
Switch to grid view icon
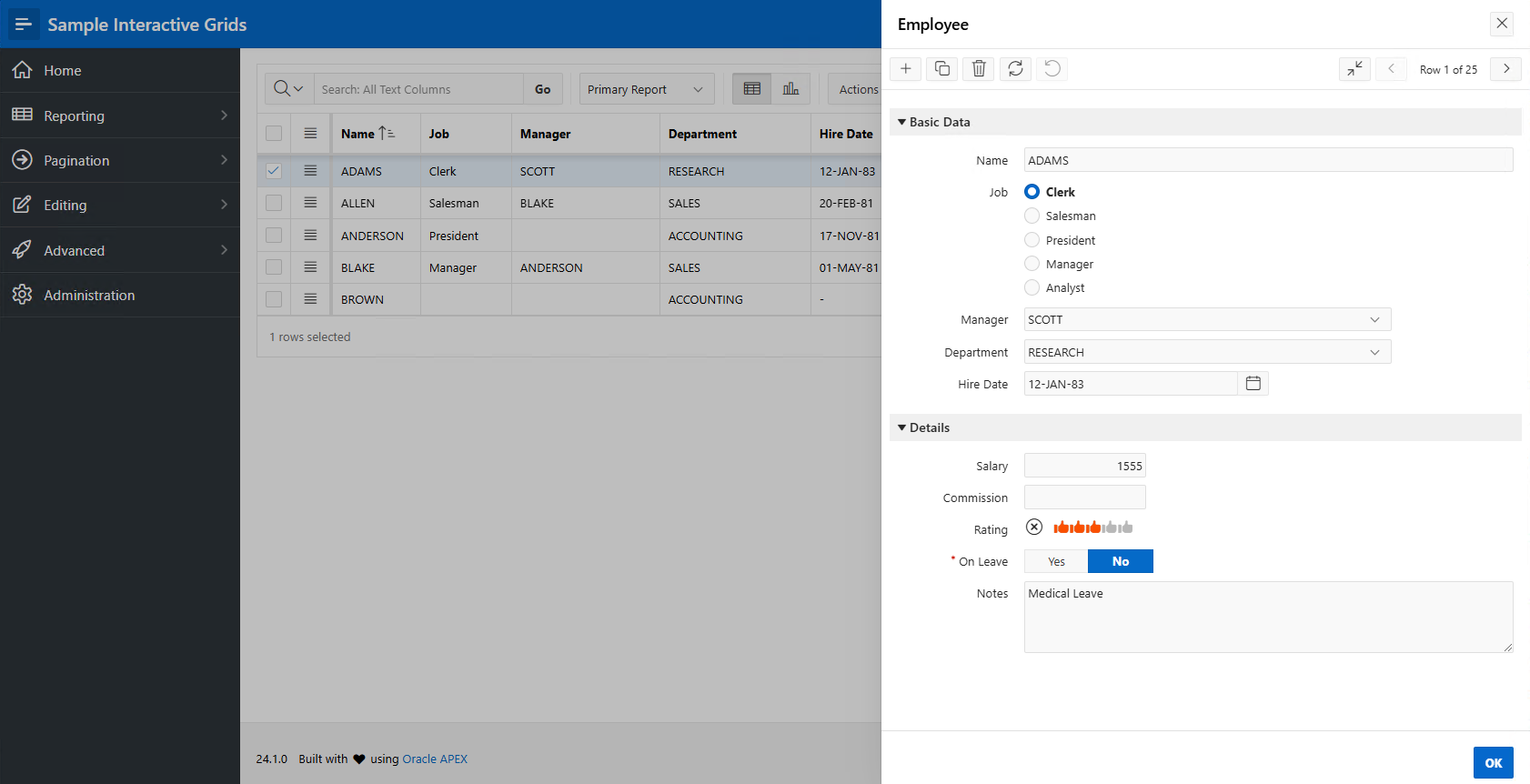752,89
